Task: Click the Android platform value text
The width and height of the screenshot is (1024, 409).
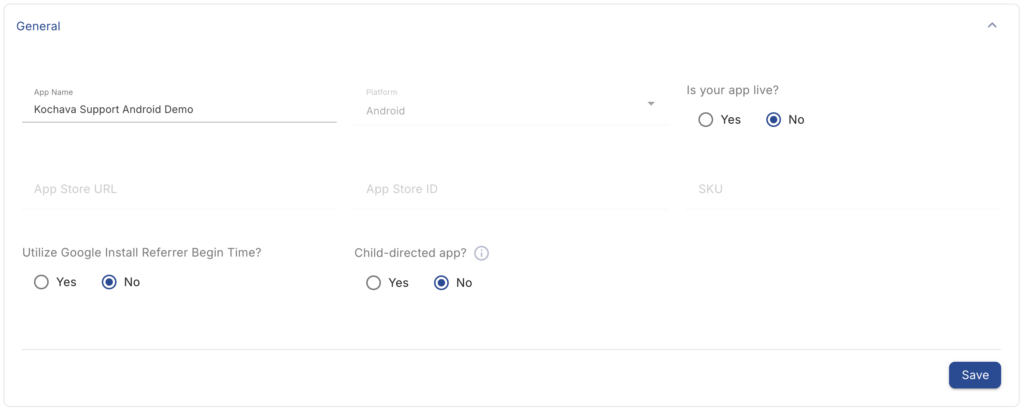Action: (386, 111)
